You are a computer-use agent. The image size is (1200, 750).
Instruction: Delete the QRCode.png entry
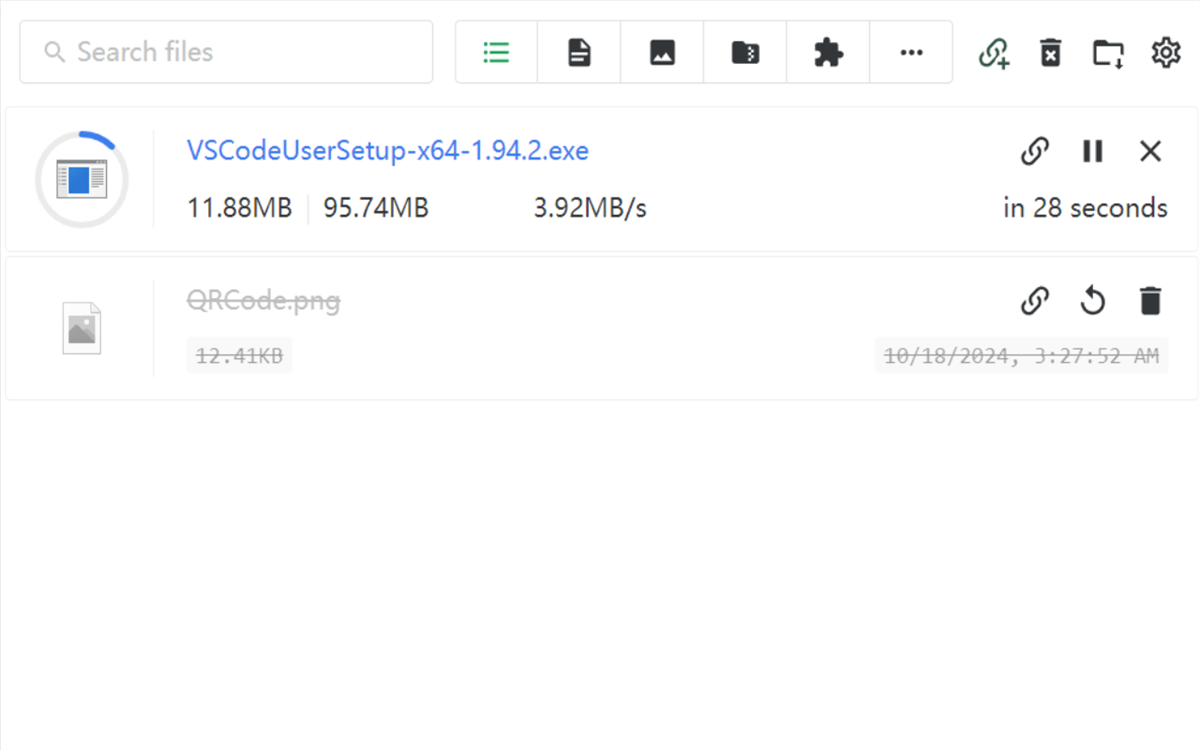coord(1151,300)
